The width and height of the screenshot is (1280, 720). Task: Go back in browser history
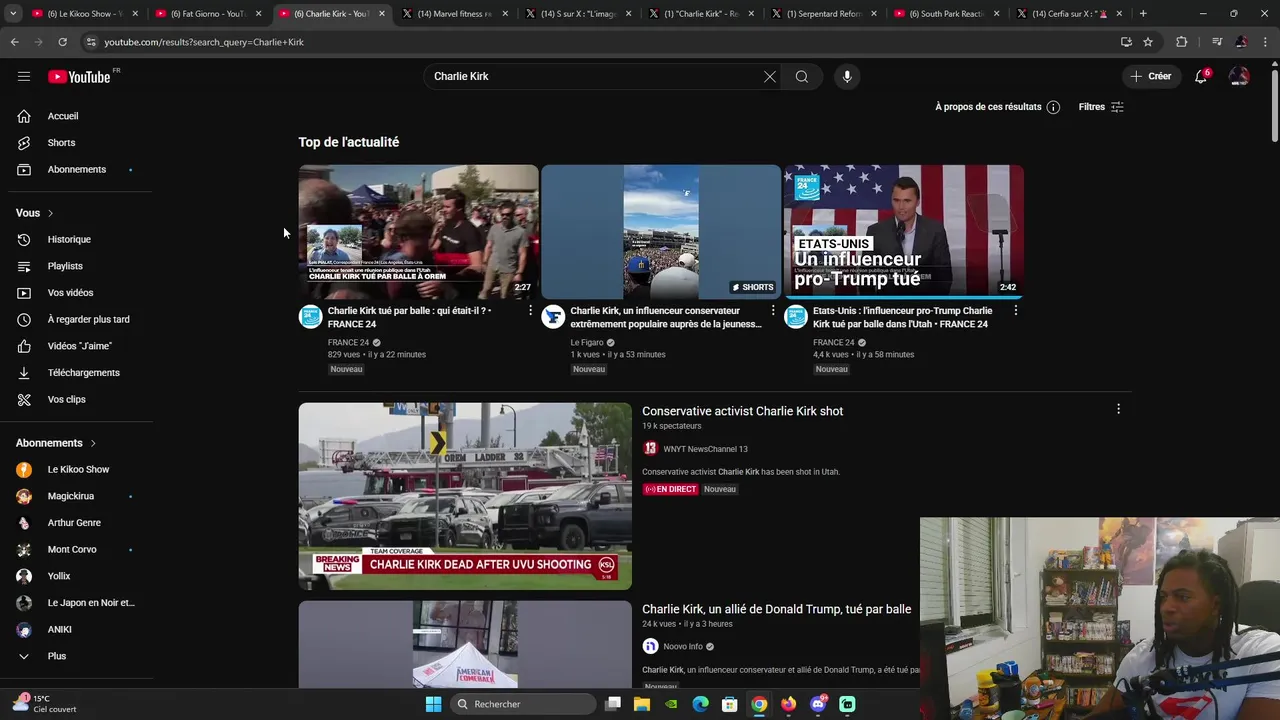(x=14, y=42)
